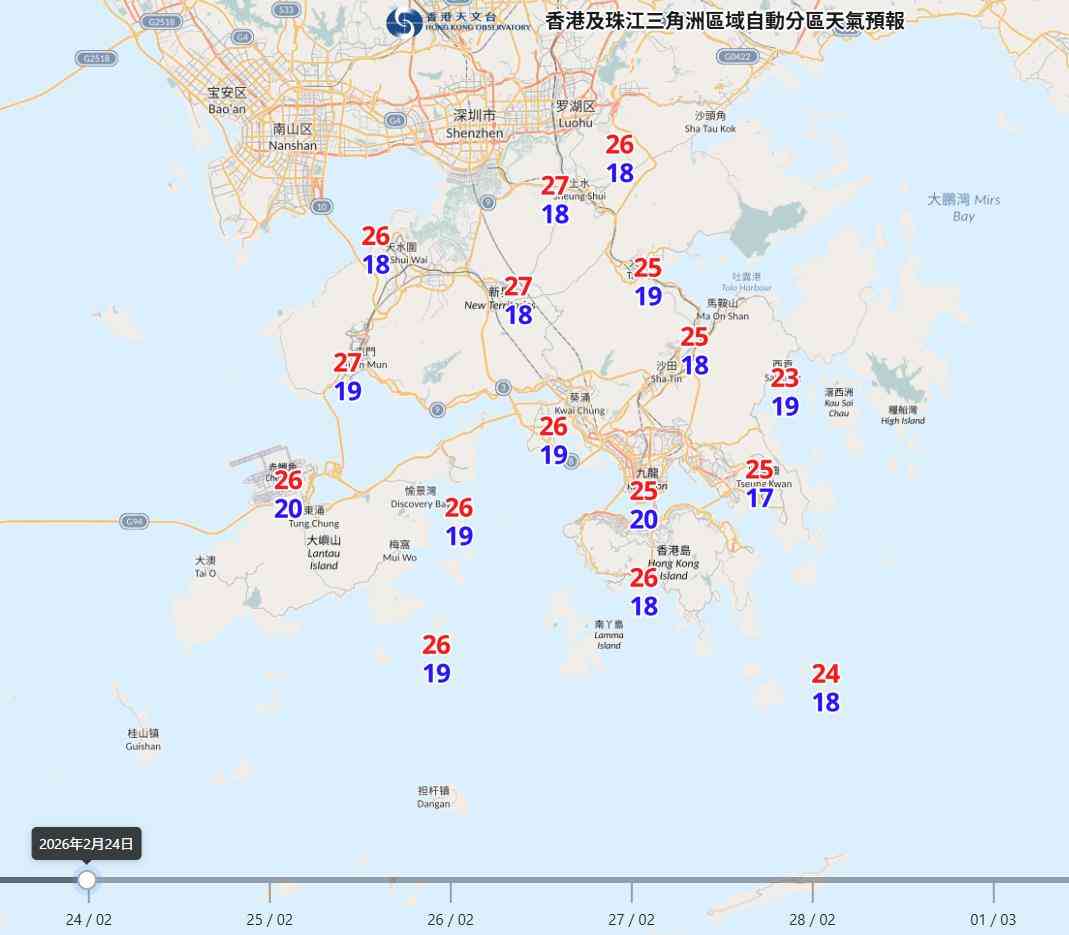
Task: Click the 2026年2月24日 date tooltip
Action: 85,843
